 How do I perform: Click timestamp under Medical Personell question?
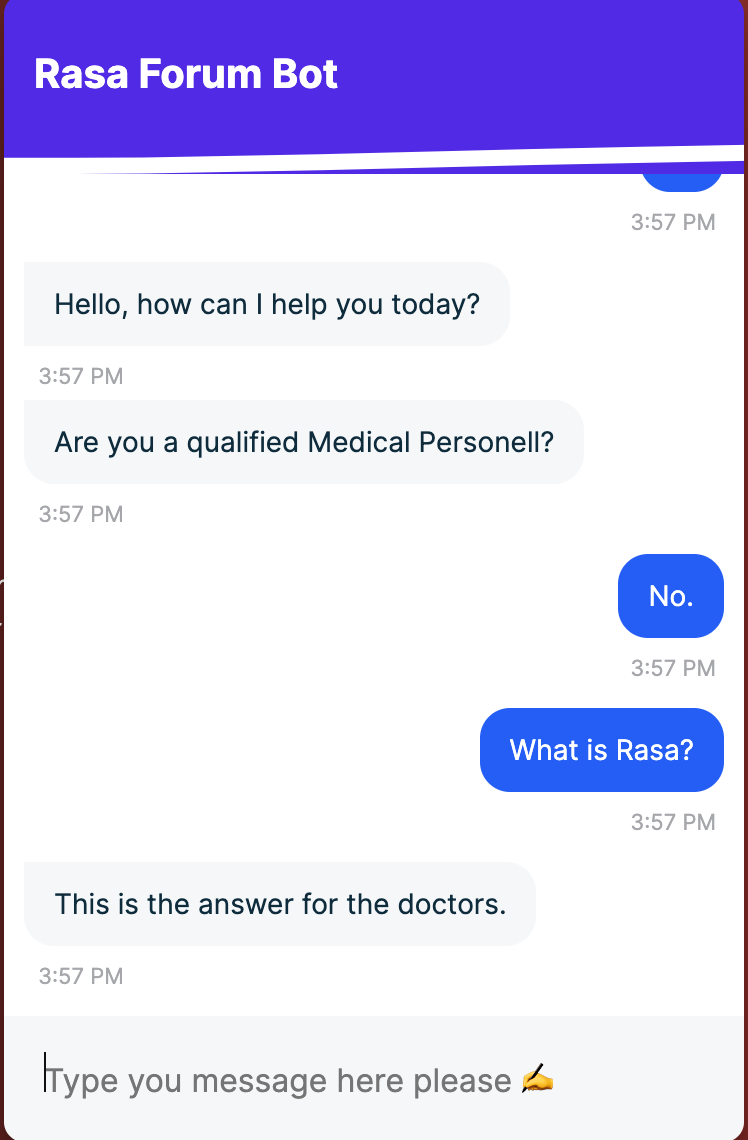click(81, 515)
